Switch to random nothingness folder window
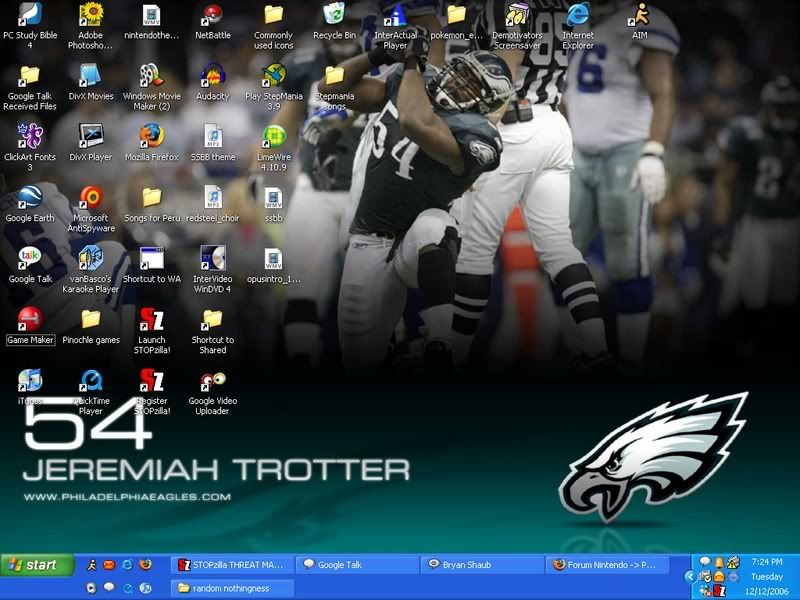The width and height of the screenshot is (800, 600). pos(231,588)
